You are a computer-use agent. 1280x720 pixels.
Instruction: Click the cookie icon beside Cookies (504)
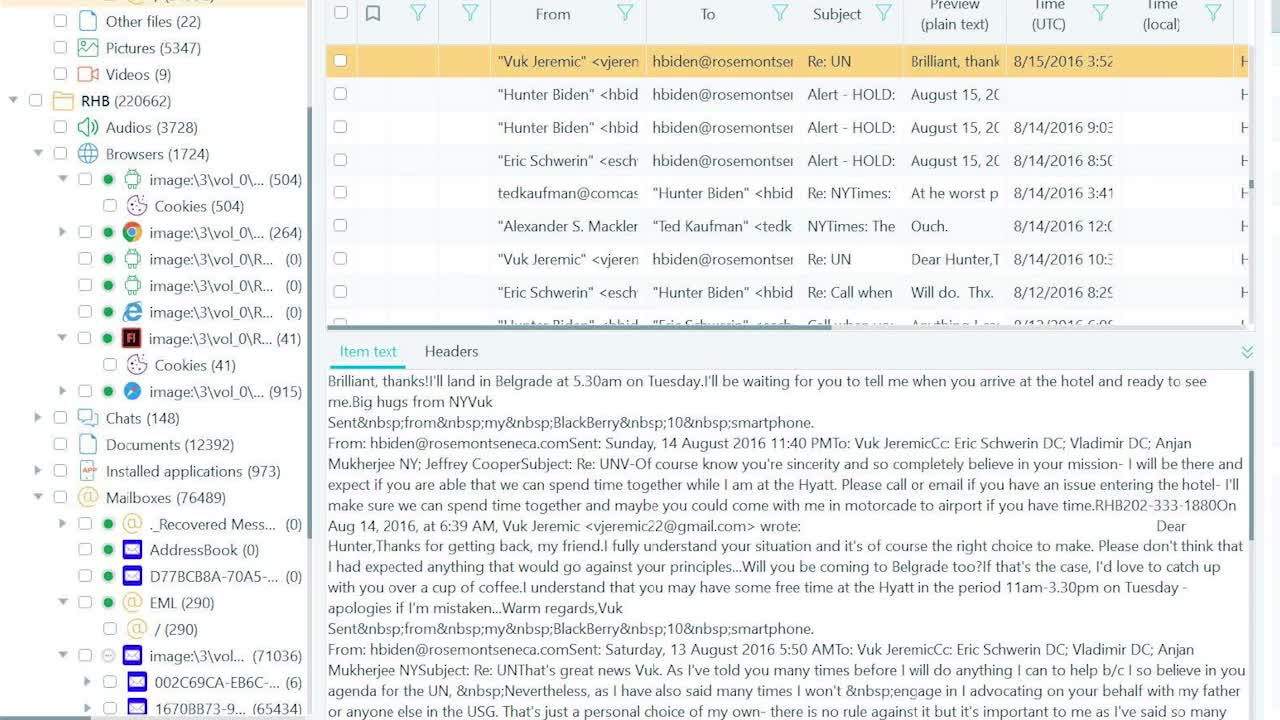pyautogui.click(x=137, y=206)
